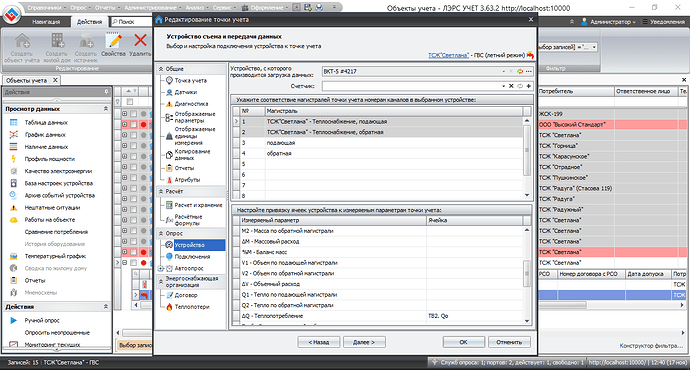Open Архив событий устройства
Viewport: 690px width, 370px height.
59,195
